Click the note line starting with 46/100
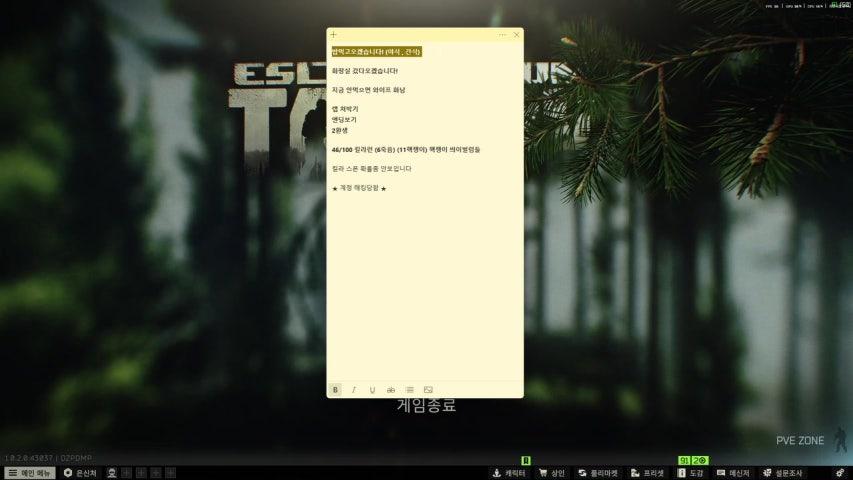The image size is (853, 480). tap(406, 150)
